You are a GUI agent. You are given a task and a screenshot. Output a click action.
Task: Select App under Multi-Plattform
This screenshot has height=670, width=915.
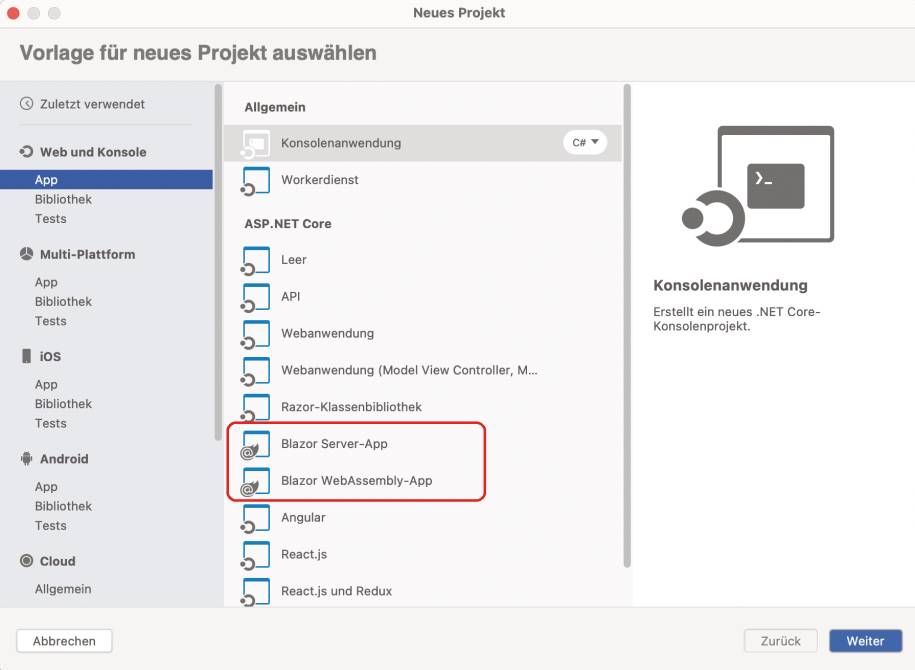point(46,282)
